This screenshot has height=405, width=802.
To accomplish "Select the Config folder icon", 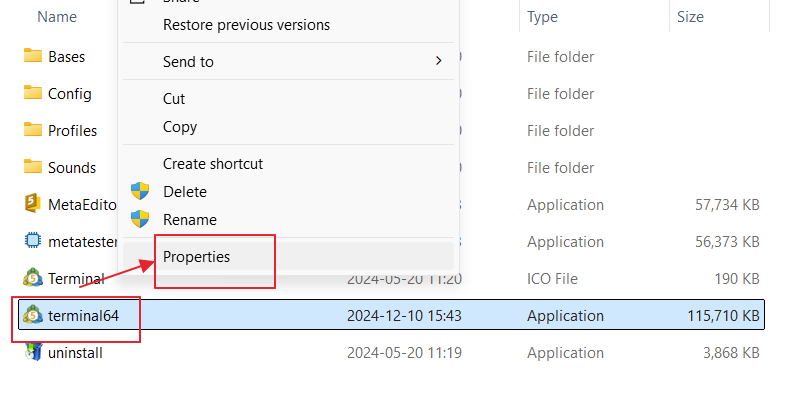I will click(x=33, y=93).
